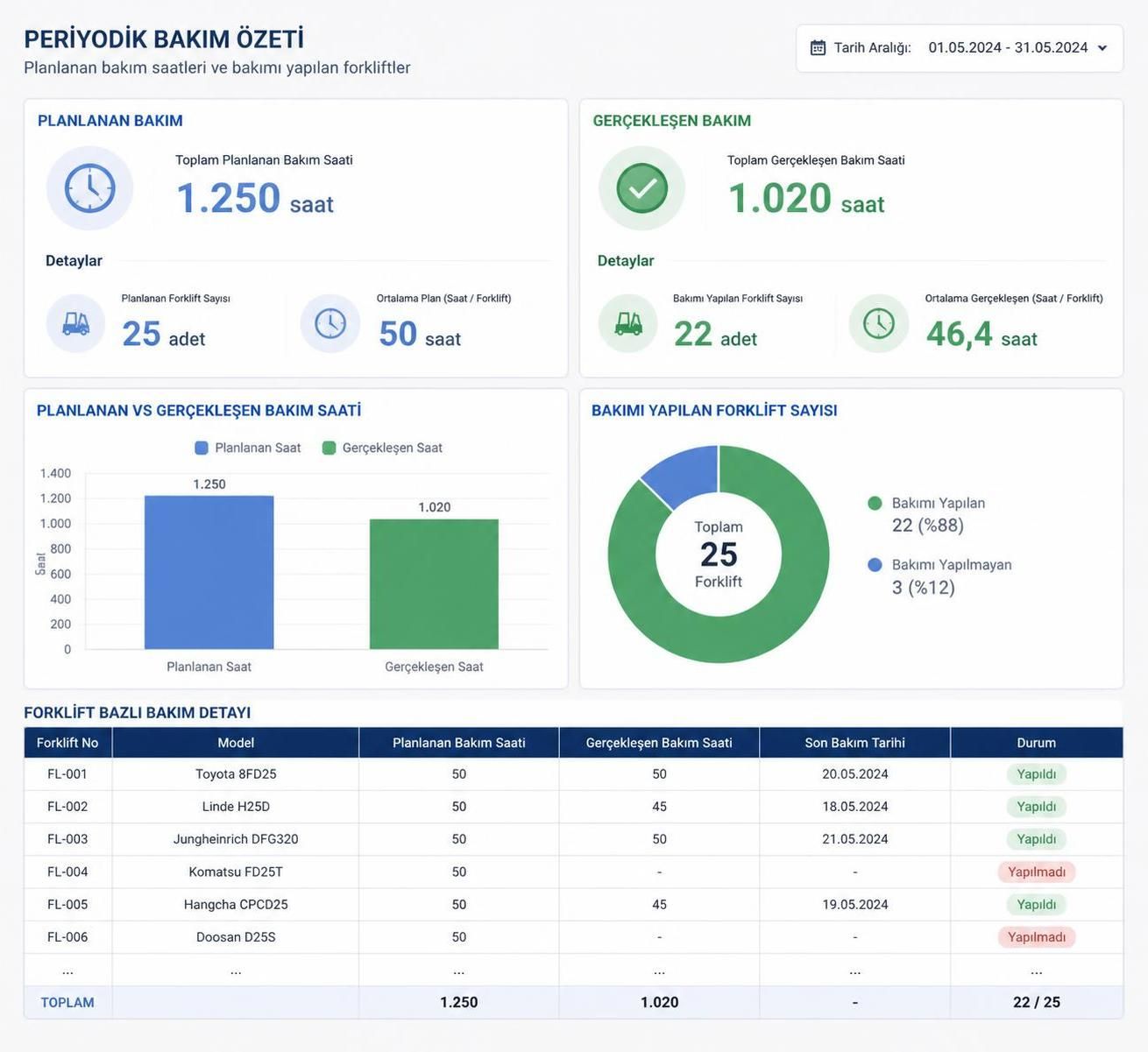This screenshot has width=1148, height=1052.
Task: Select the Jungheinrich DFG320 model cell
Action: [236, 839]
